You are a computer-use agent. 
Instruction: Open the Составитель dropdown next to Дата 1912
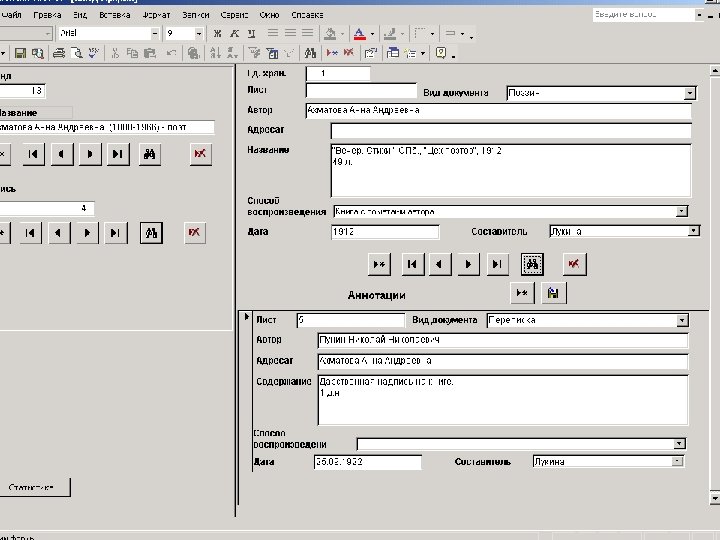coord(693,231)
